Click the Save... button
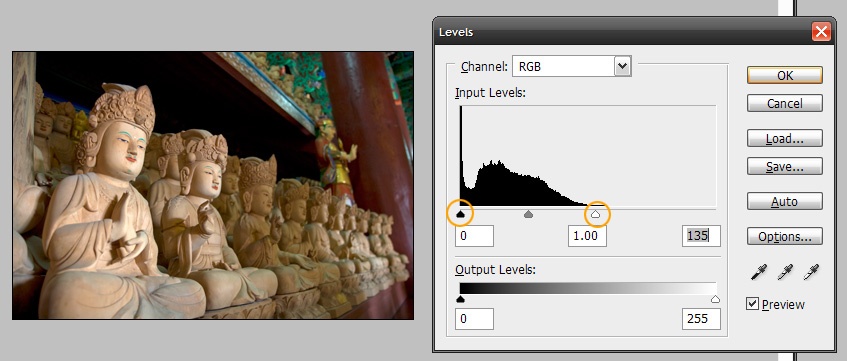Viewport: 847px width, 361px height. tap(785, 166)
